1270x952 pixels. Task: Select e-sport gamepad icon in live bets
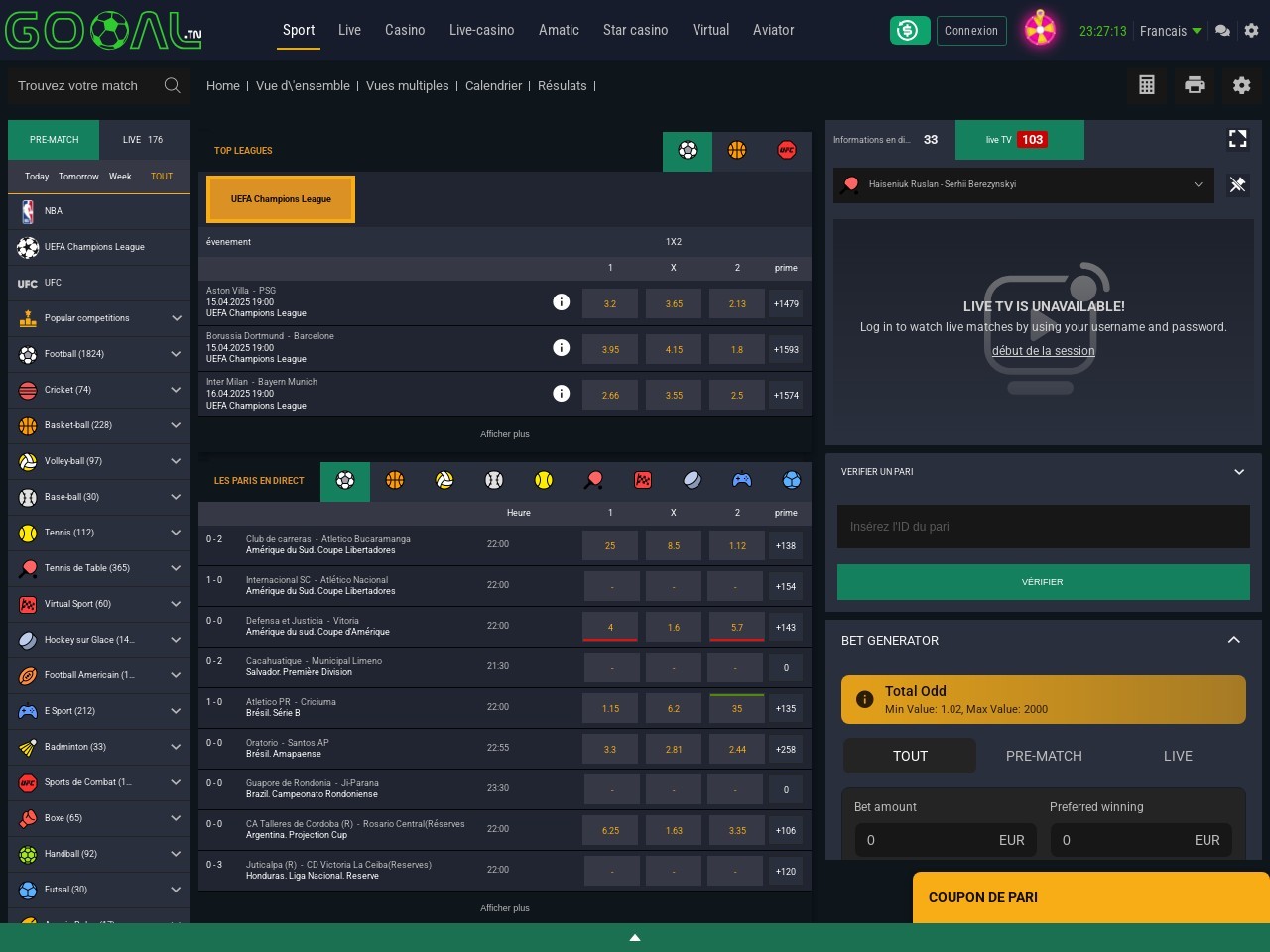tap(742, 481)
